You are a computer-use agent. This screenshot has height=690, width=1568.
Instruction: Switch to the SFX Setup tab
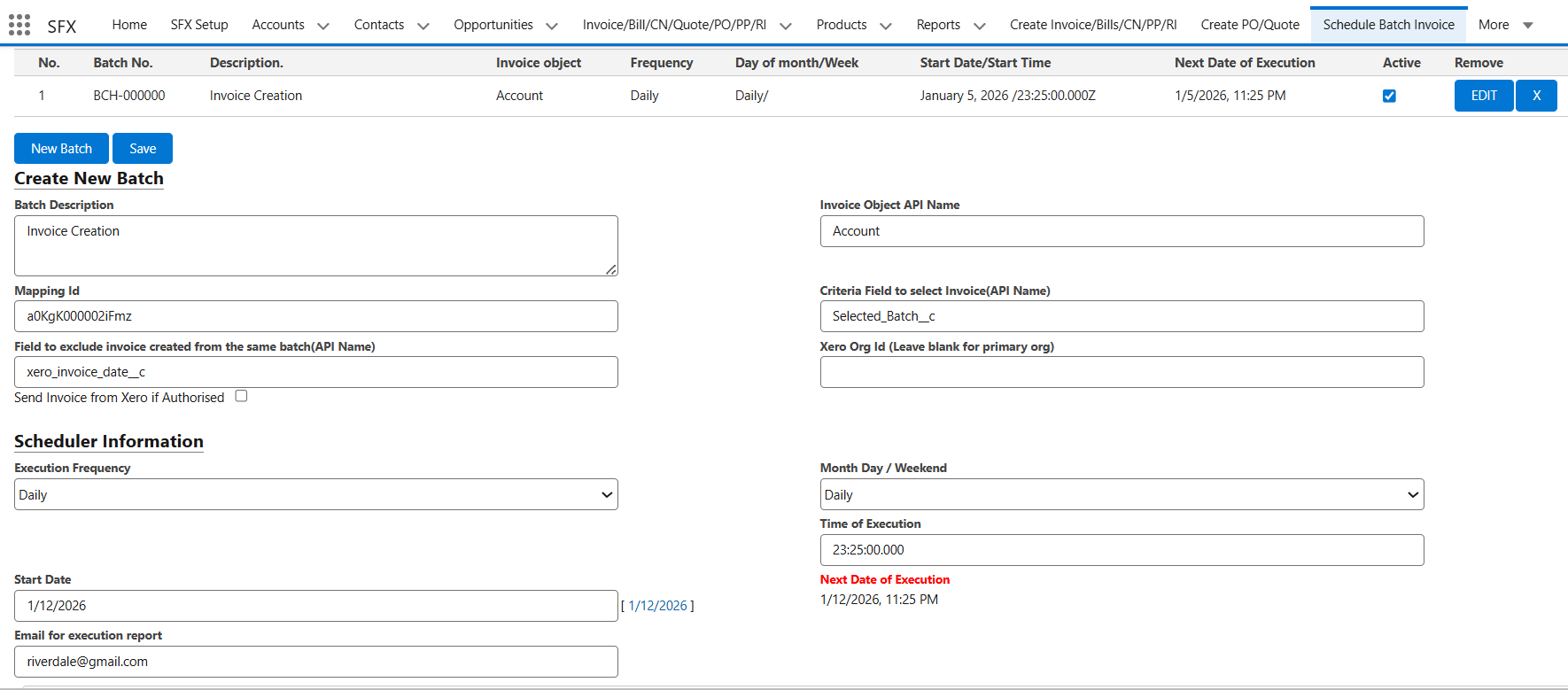tap(199, 25)
